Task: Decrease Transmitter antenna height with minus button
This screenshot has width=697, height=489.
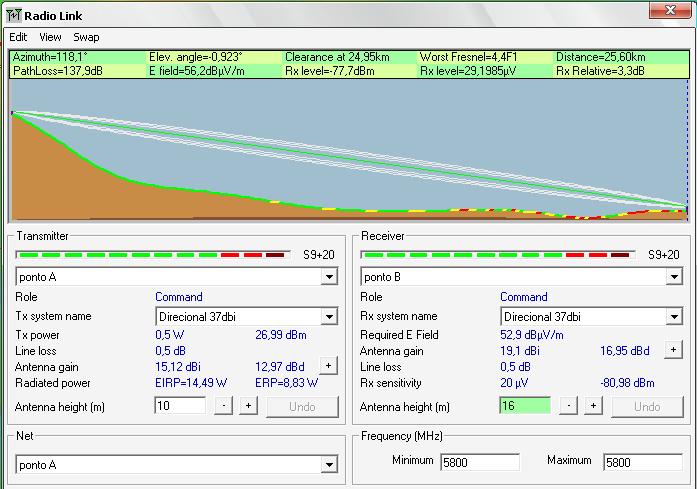Action: pos(224,406)
